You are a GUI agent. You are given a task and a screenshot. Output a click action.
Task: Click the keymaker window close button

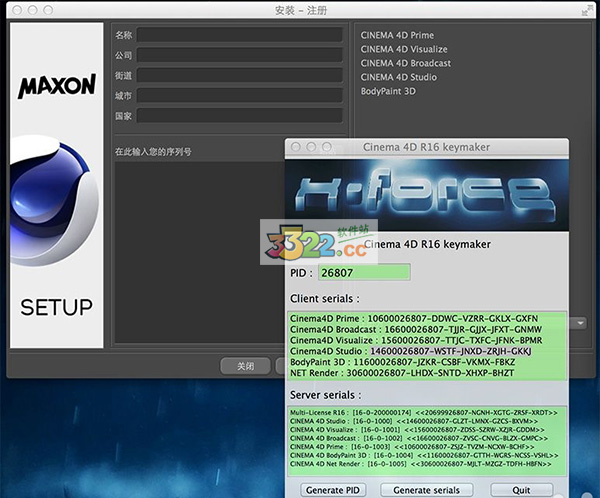295,147
